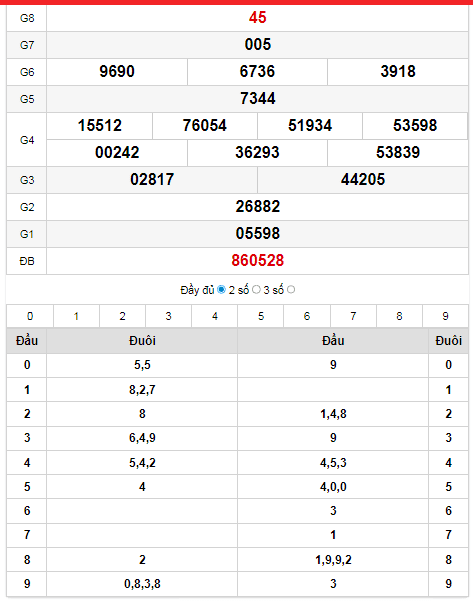Select digit filter tab 1
This screenshot has width=473, height=604.
(76, 316)
